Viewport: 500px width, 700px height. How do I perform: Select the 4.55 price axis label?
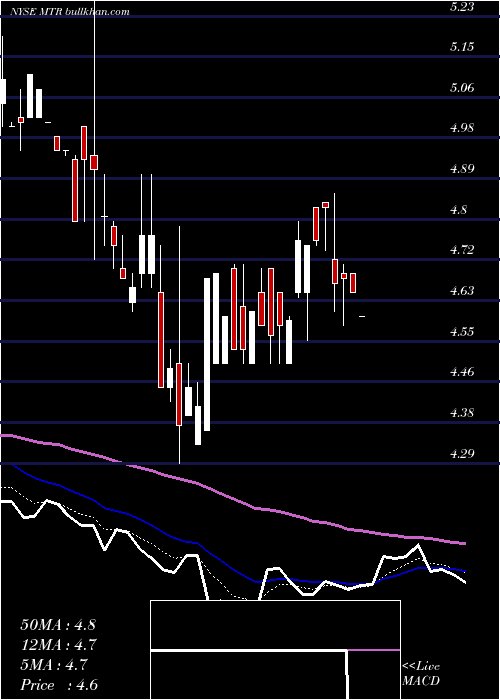(462, 331)
